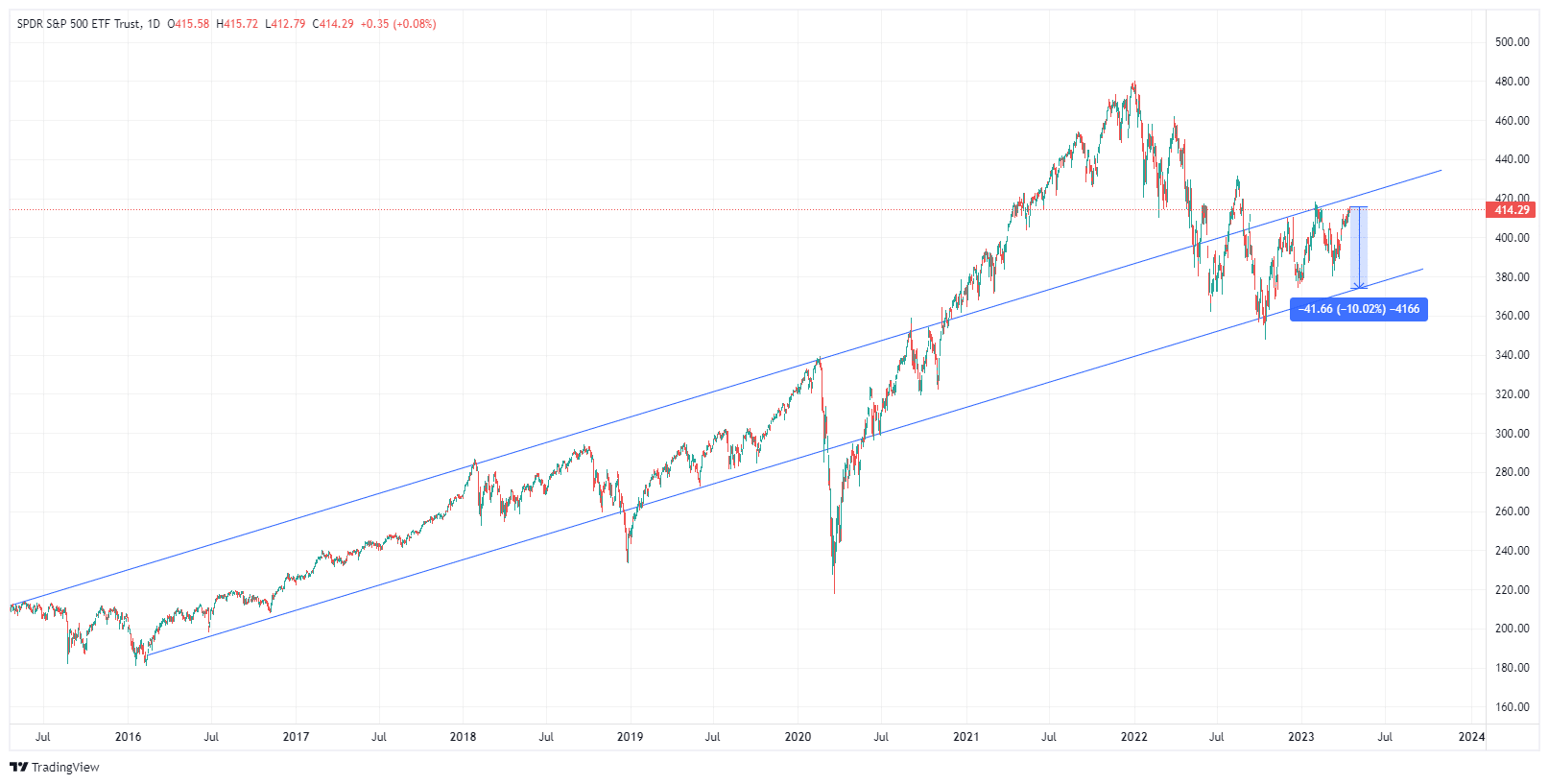This screenshot has width=1549, height=784.
Task: Click the 2017 label on time axis
Action: [296, 737]
